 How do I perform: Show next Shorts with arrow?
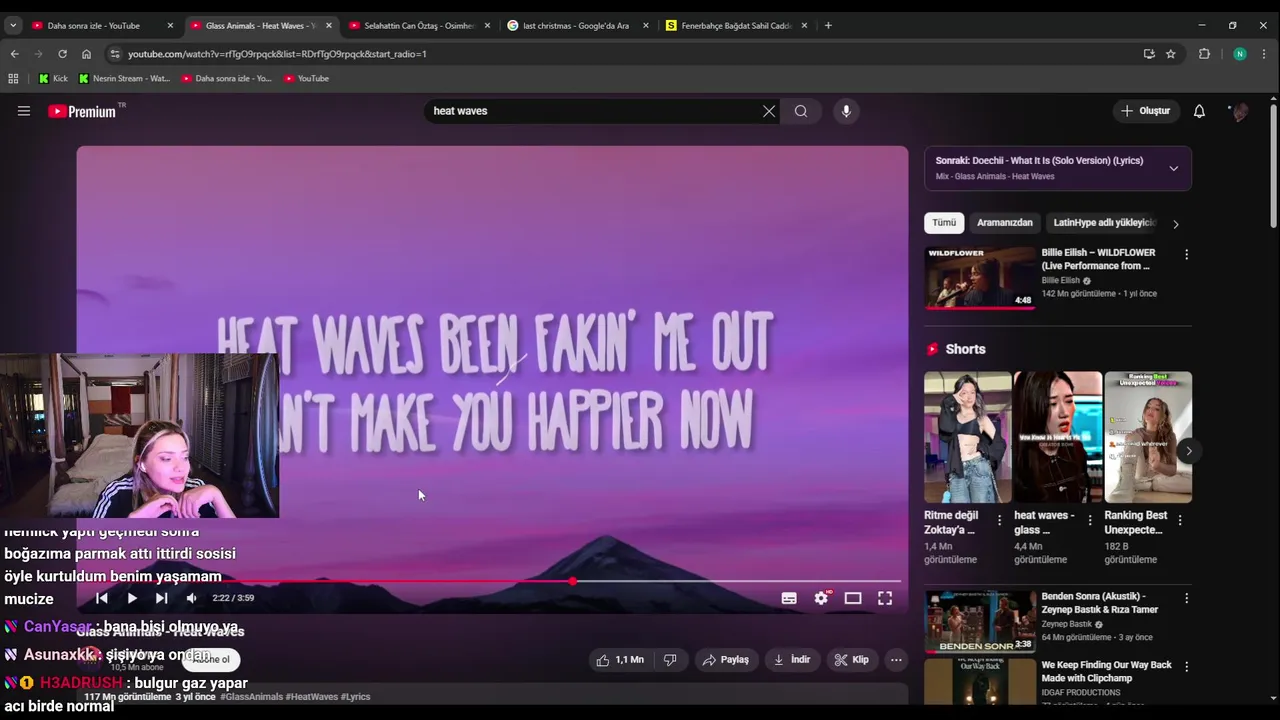pos(1189,451)
